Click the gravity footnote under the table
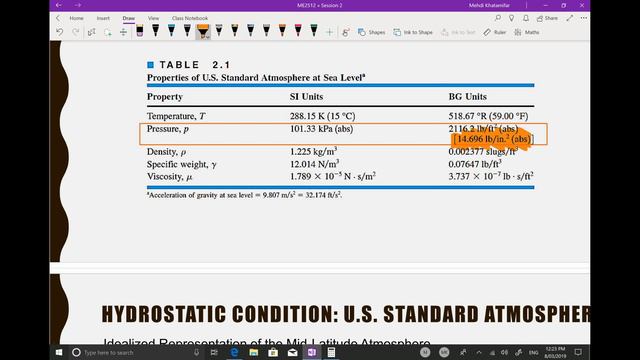Image resolution: width=640 pixels, height=360 pixels. (244, 195)
